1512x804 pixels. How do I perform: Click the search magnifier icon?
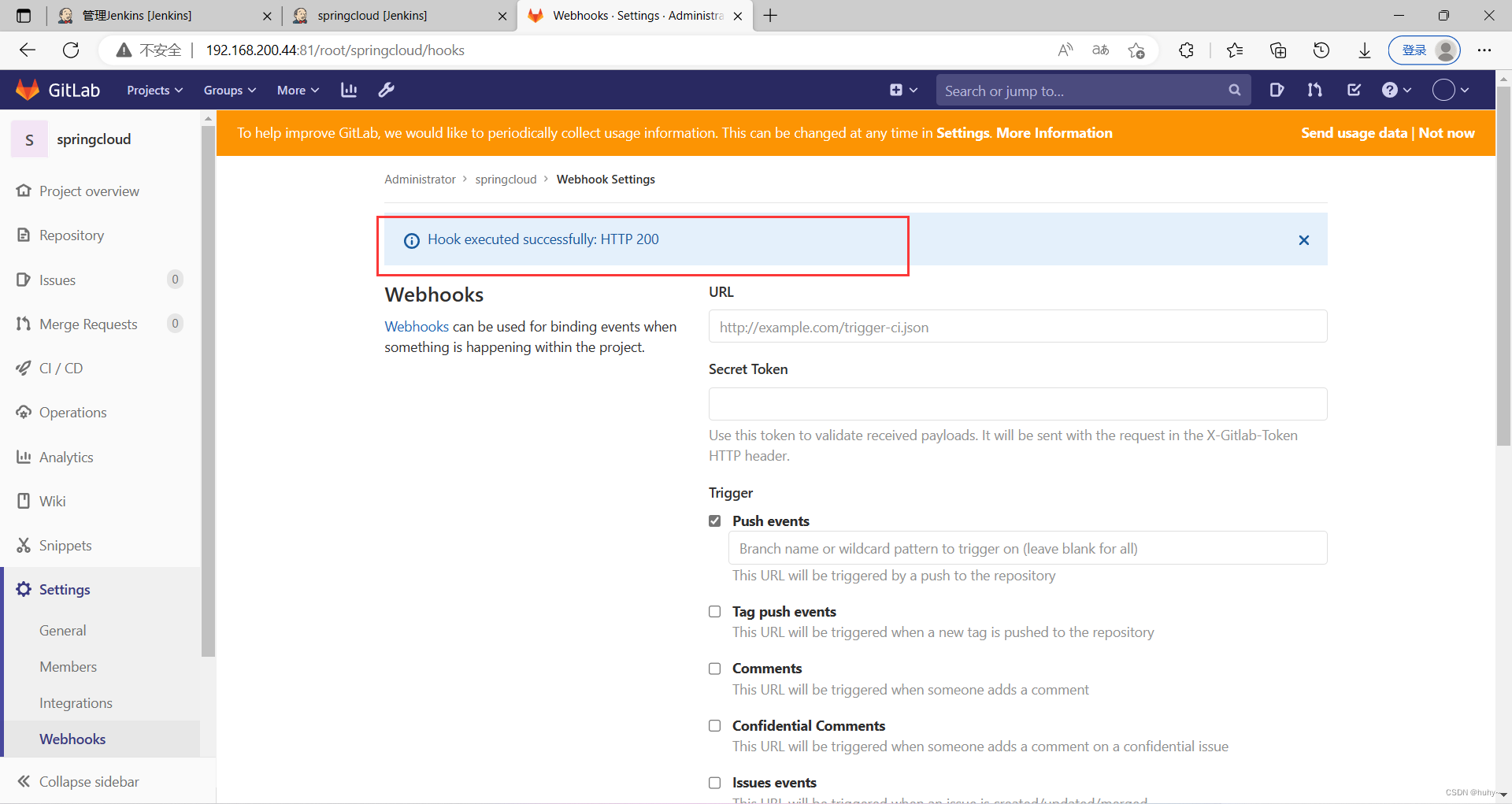pyautogui.click(x=1234, y=91)
